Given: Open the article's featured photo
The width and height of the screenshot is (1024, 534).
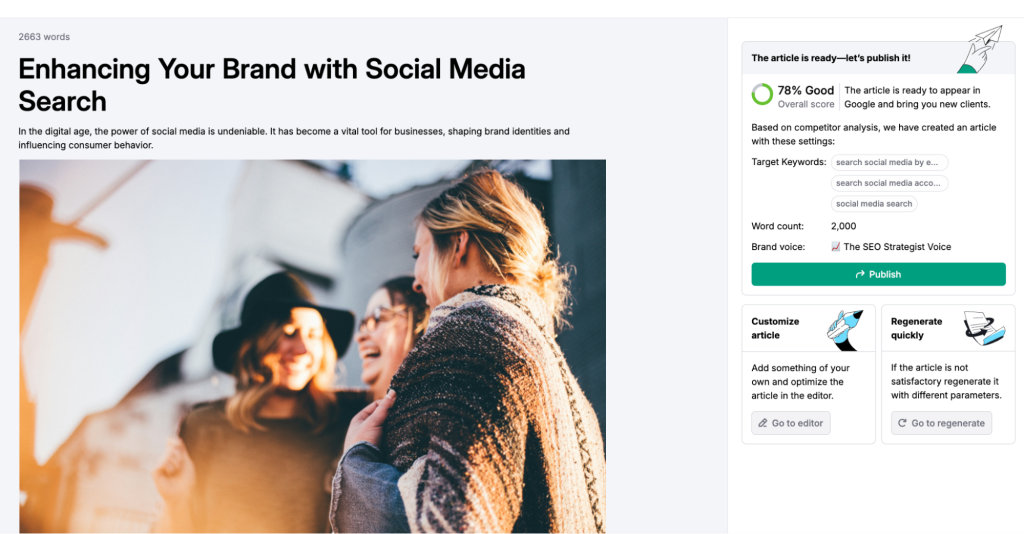Looking at the screenshot, I should [312, 346].
